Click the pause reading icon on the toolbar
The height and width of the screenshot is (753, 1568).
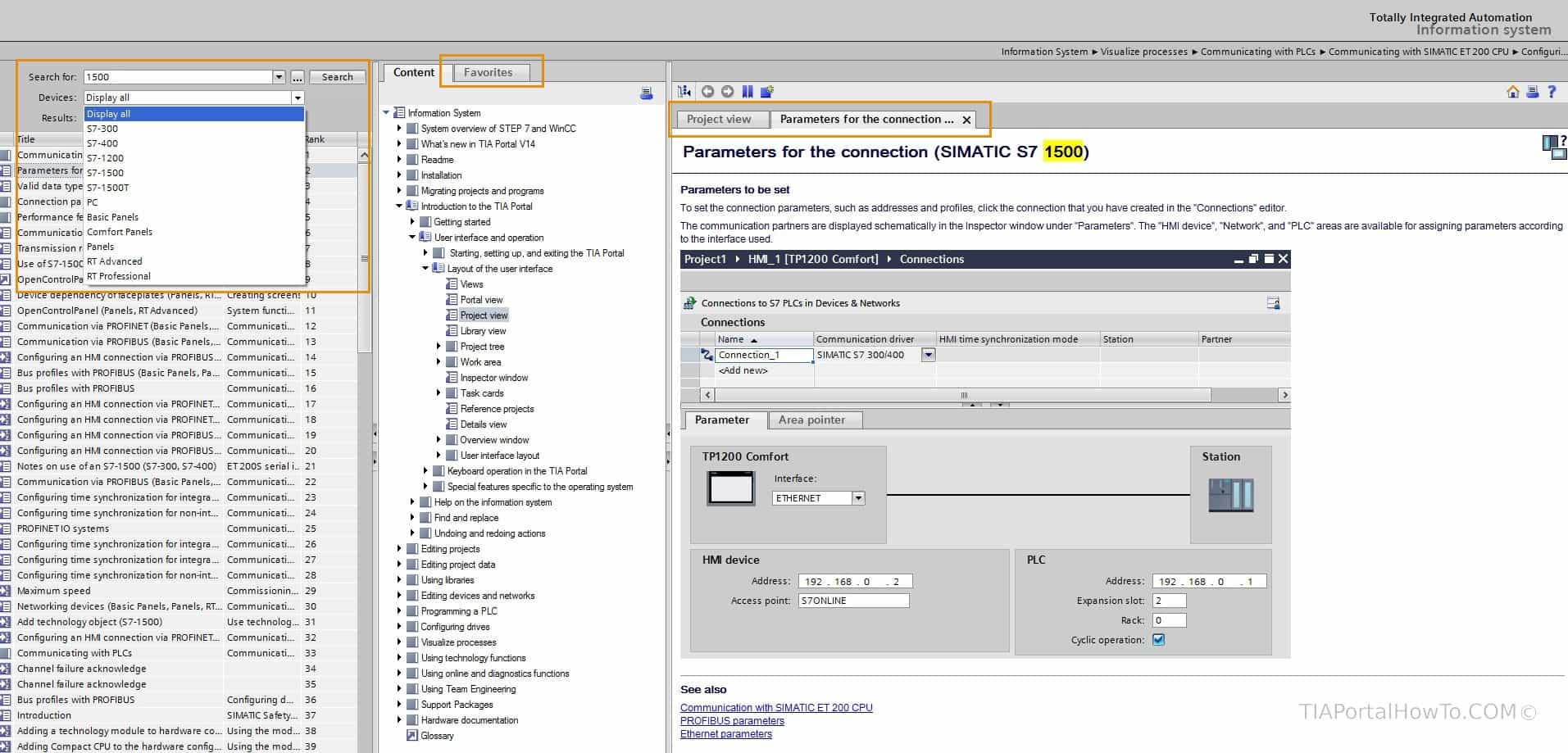tap(747, 91)
